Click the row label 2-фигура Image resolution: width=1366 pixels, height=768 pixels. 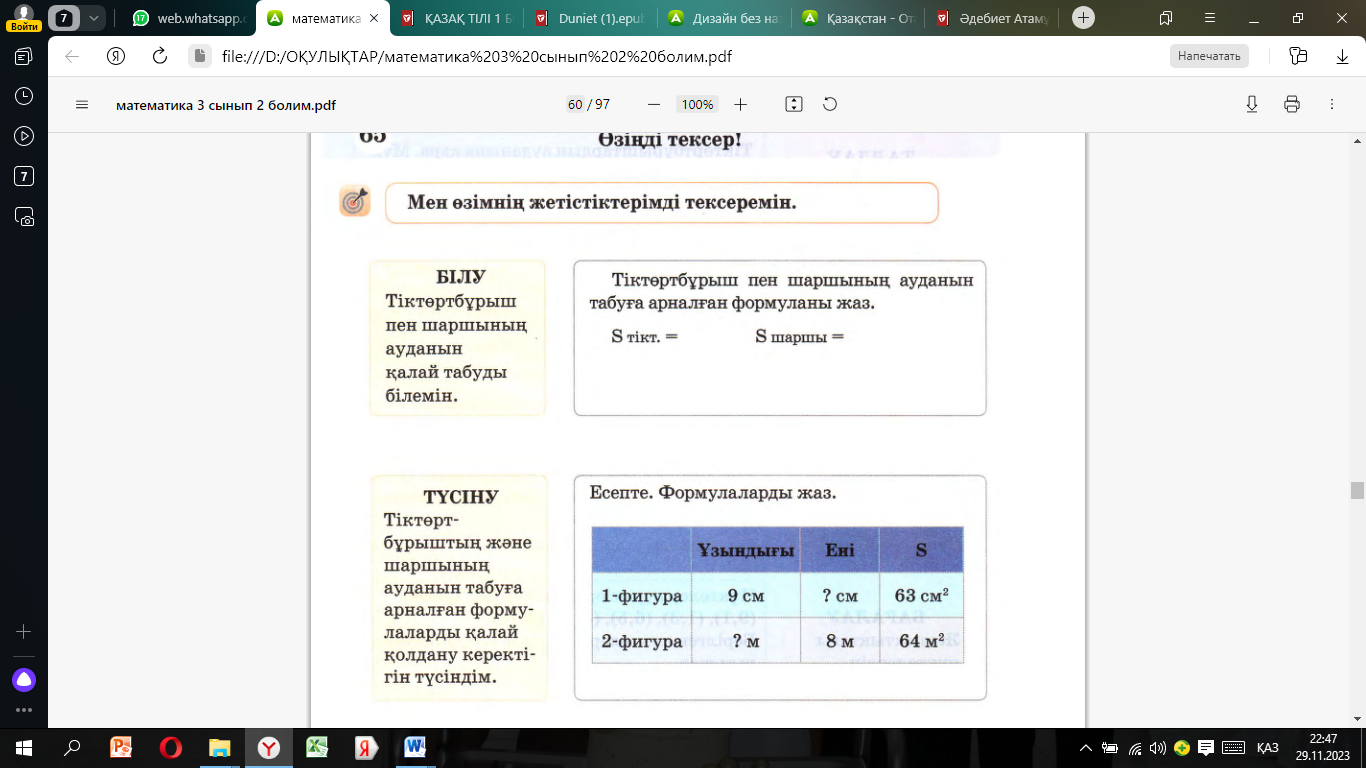(x=642, y=641)
